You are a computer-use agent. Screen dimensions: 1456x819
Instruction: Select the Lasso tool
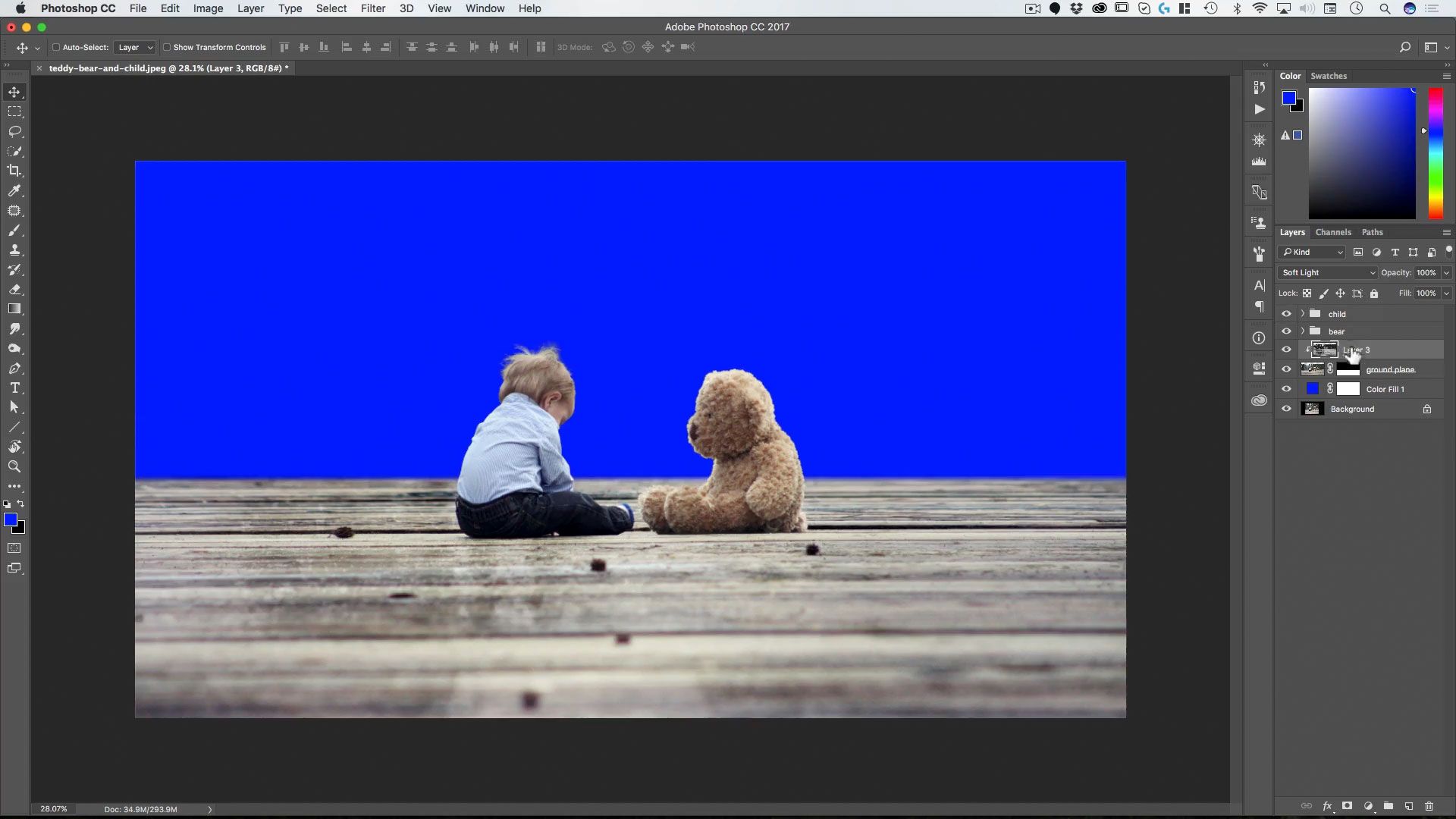pyautogui.click(x=14, y=131)
